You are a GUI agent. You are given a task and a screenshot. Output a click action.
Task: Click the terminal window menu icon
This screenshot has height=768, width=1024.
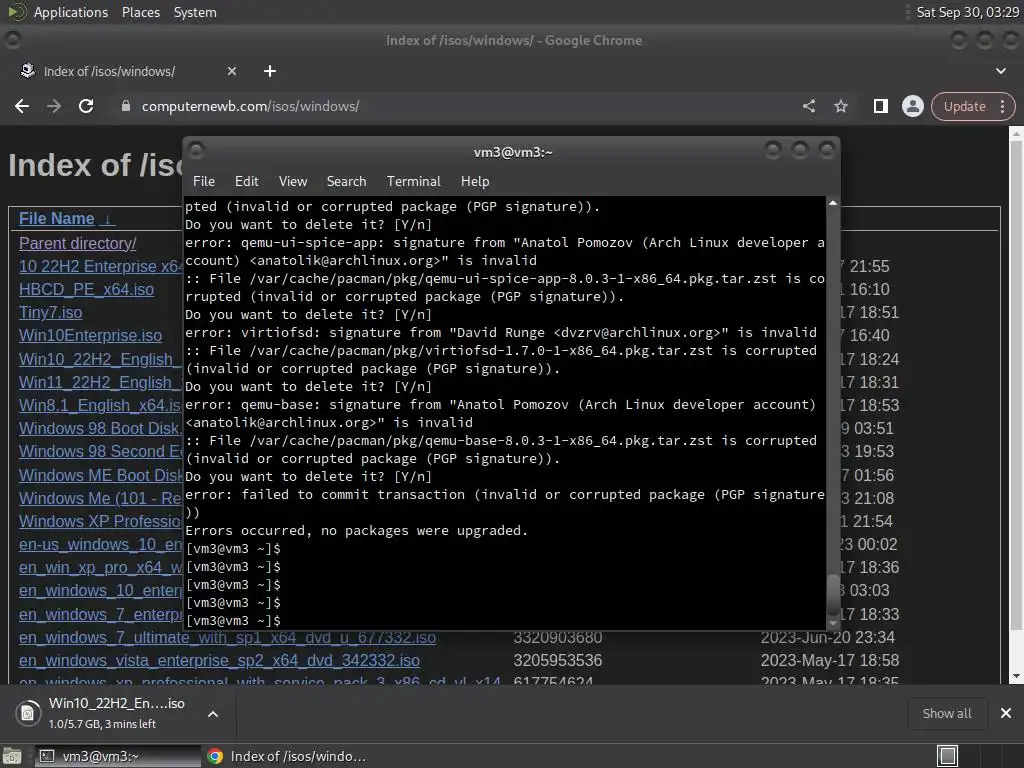pos(196,151)
